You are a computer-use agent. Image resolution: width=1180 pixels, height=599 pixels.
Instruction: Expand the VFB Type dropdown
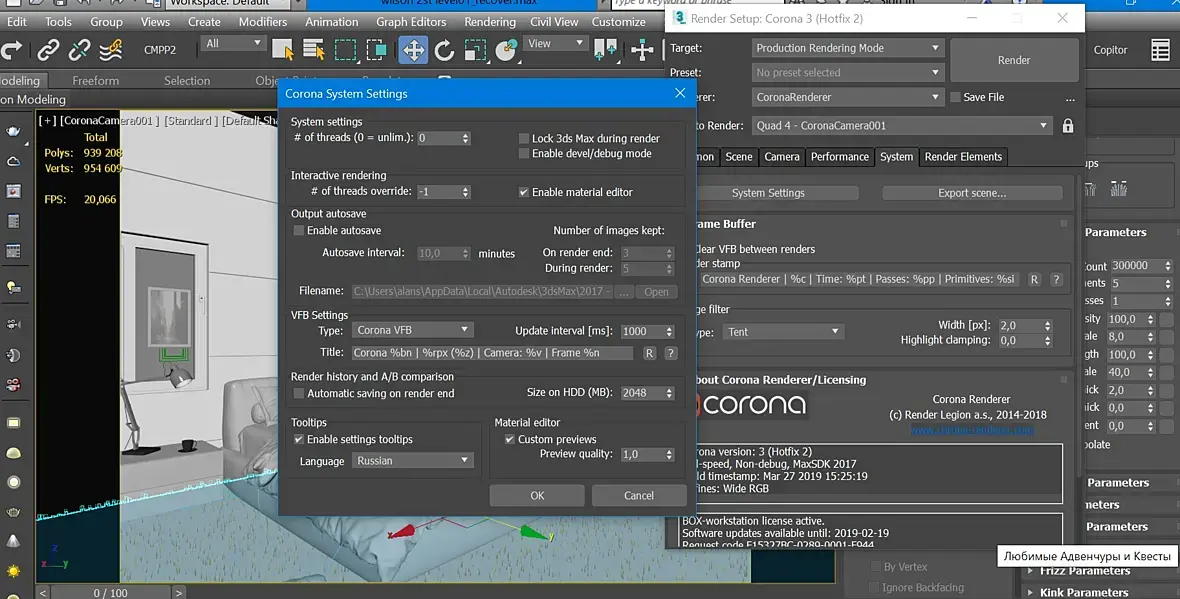pyautogui.click(x=412, y=330)
